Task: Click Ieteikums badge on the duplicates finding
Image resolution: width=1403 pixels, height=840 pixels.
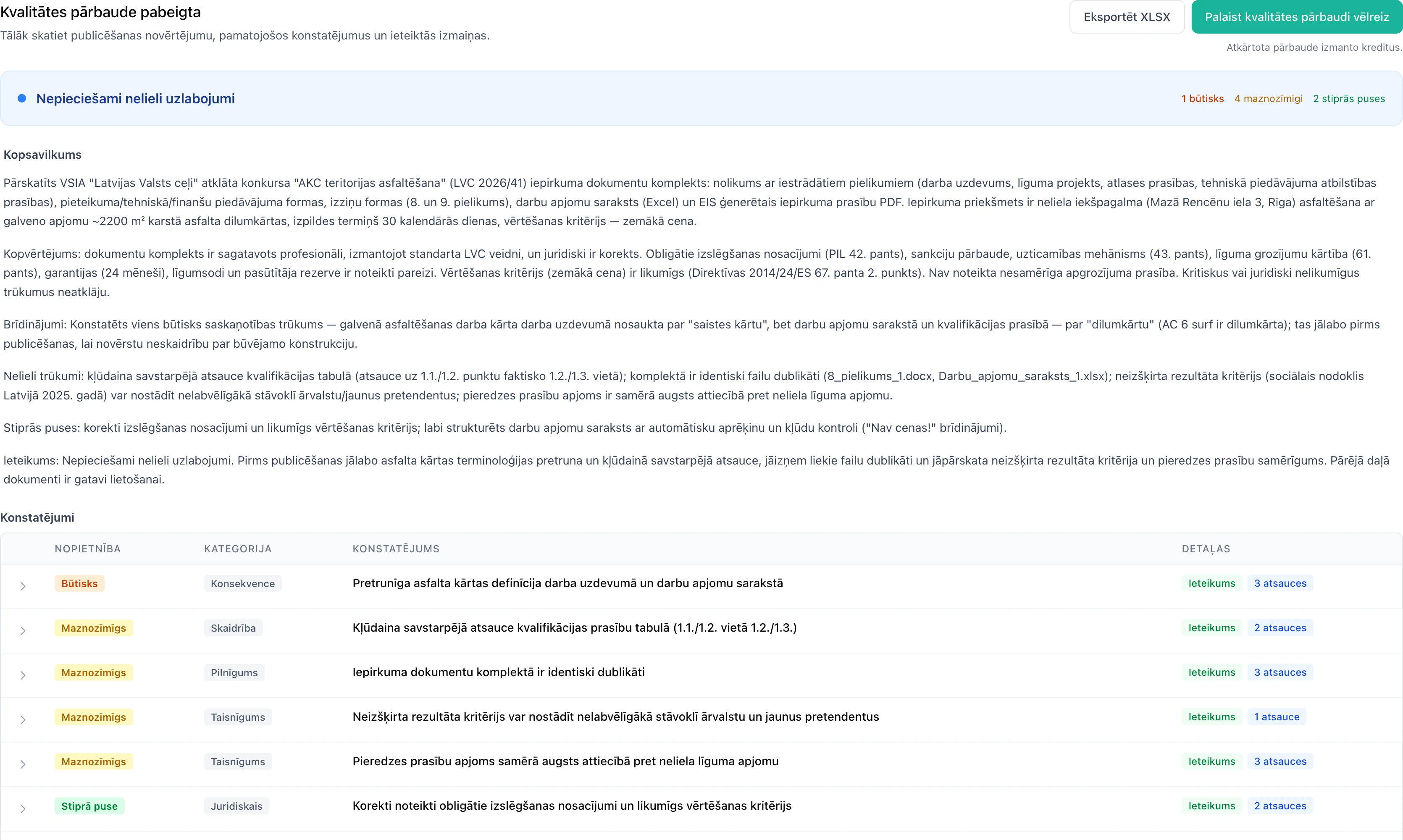Action: (x=1212, y=672)
